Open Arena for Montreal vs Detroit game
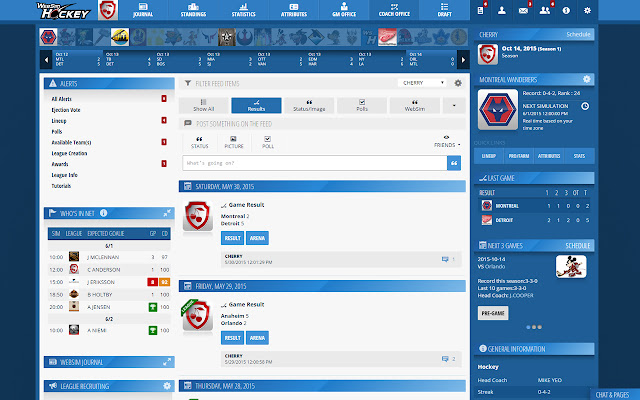Image resolution: width=640 pixels, height=400 pixels. tap(257, 238)
